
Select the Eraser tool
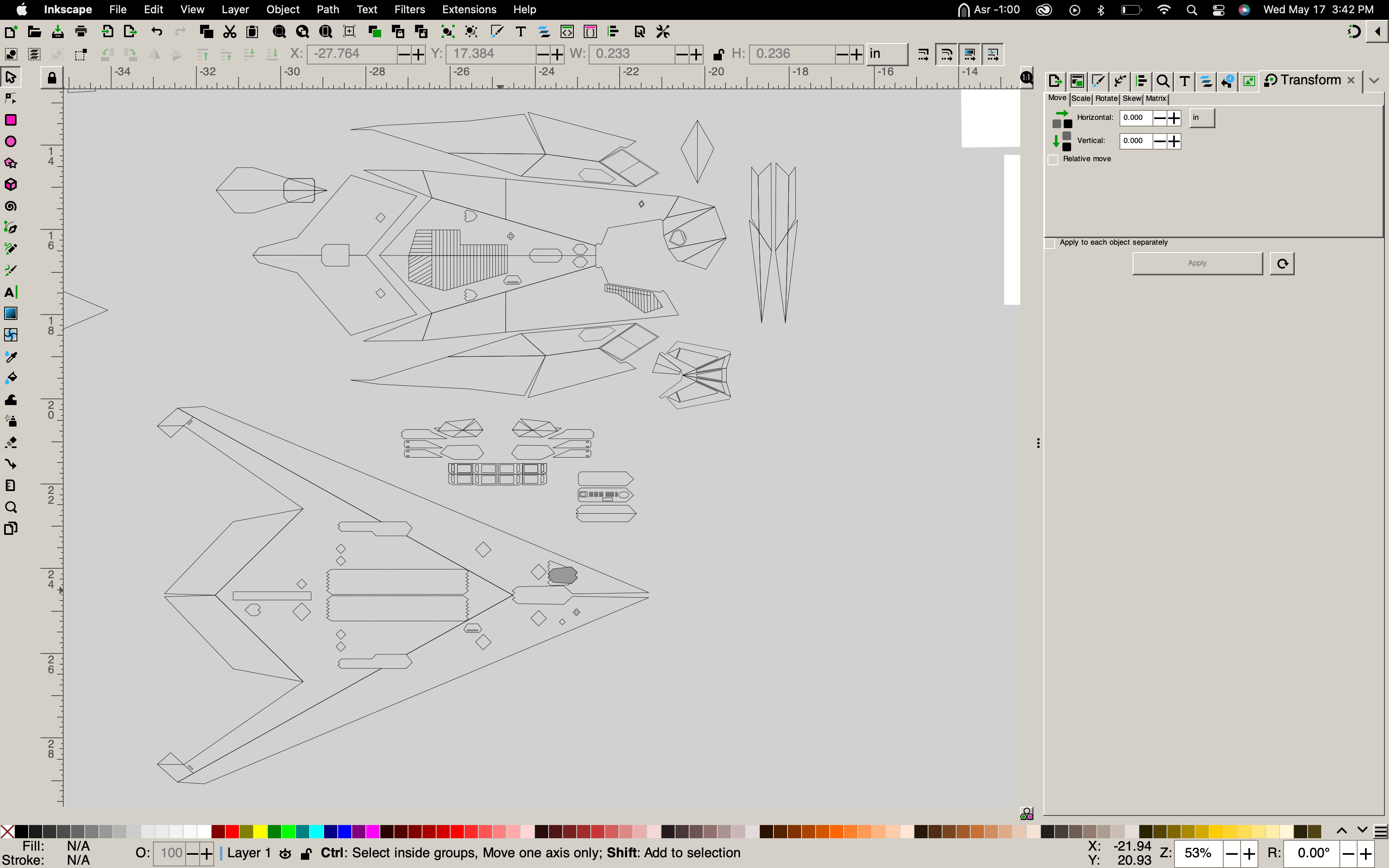click(x=10, y=443)
